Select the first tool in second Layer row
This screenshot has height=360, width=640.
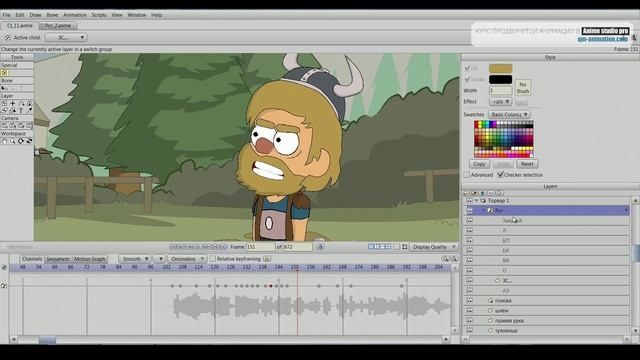pos(4,111)
